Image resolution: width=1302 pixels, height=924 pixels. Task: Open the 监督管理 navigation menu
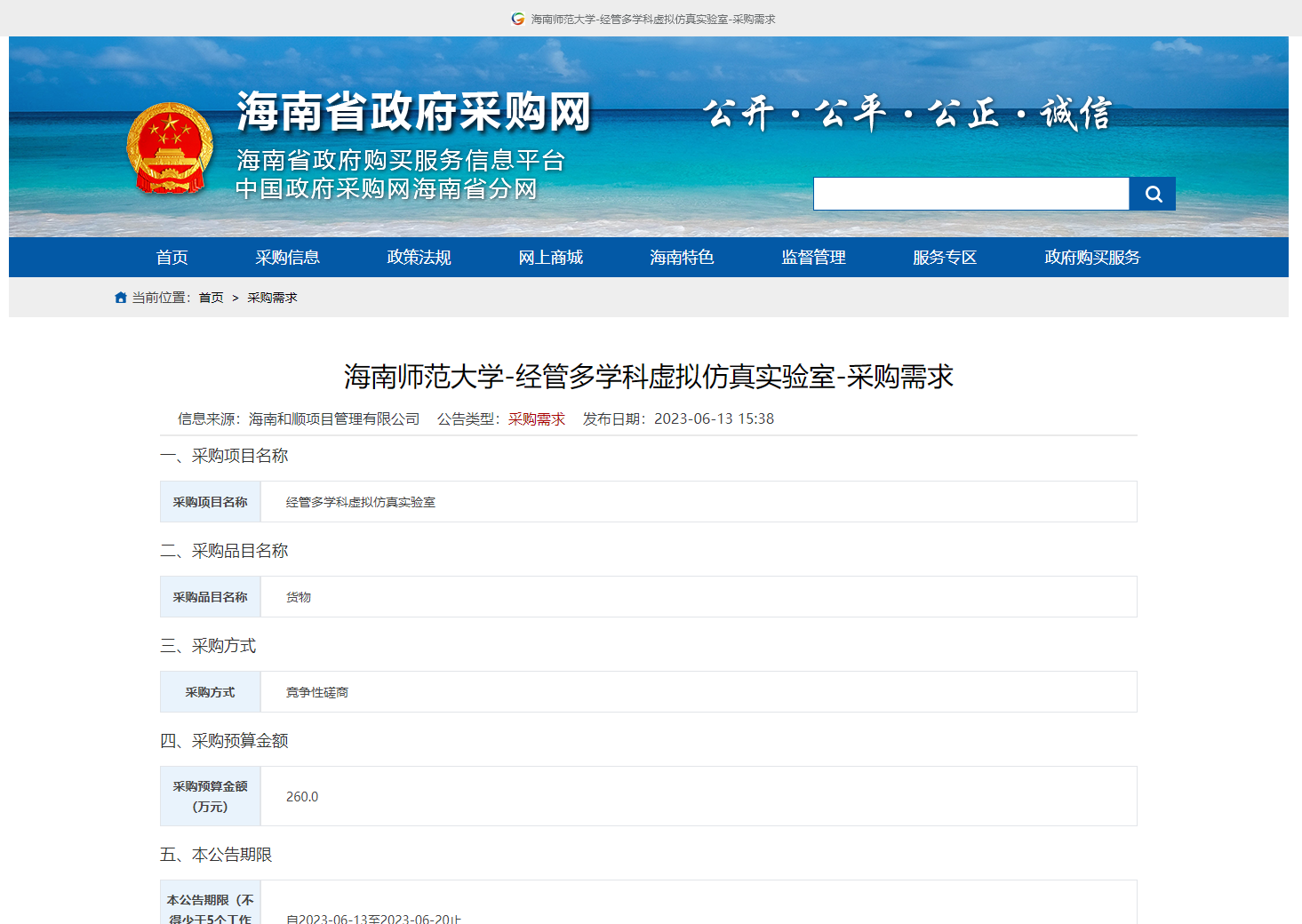pos(814,258)
